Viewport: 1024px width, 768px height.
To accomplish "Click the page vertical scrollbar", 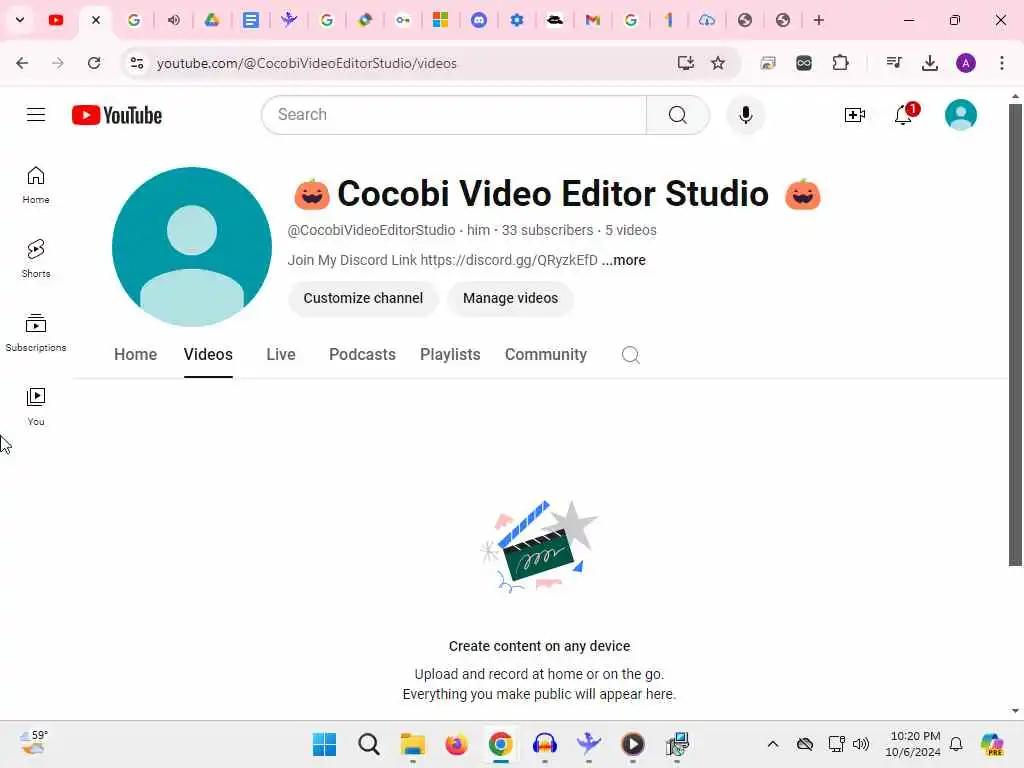I will (1015, 334).
